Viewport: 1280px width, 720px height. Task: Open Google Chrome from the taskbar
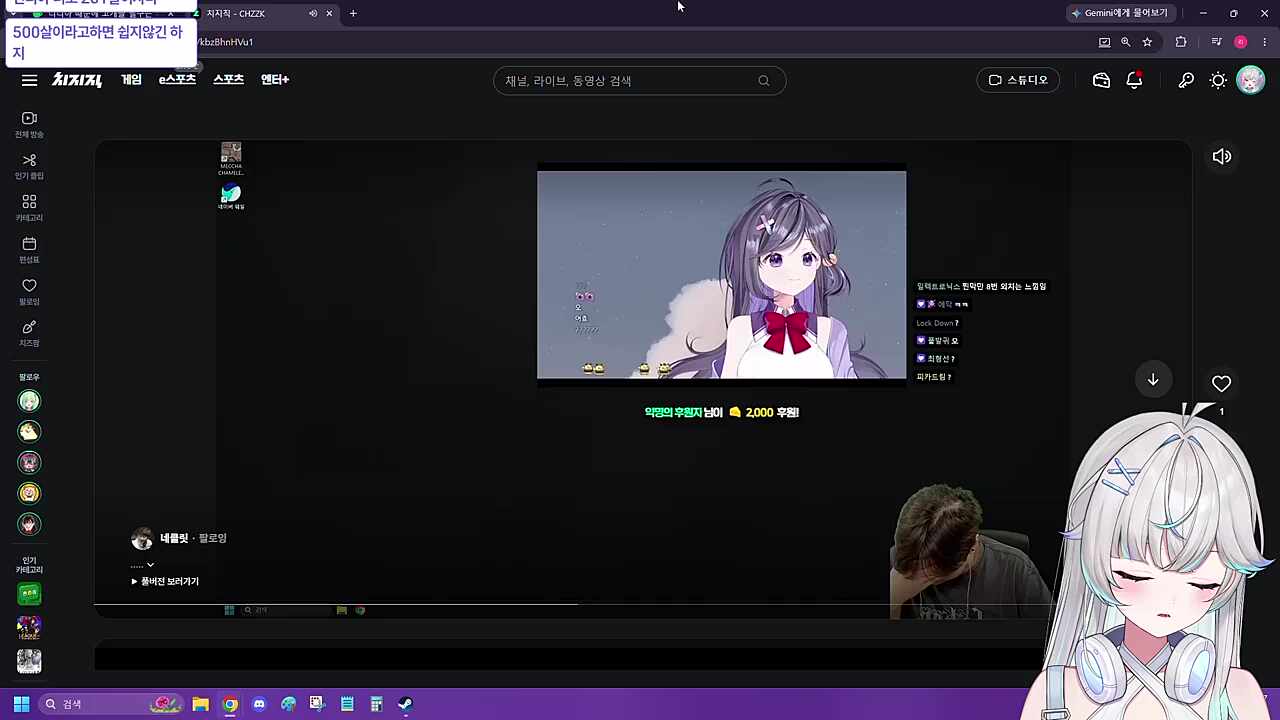coord(230,704)
